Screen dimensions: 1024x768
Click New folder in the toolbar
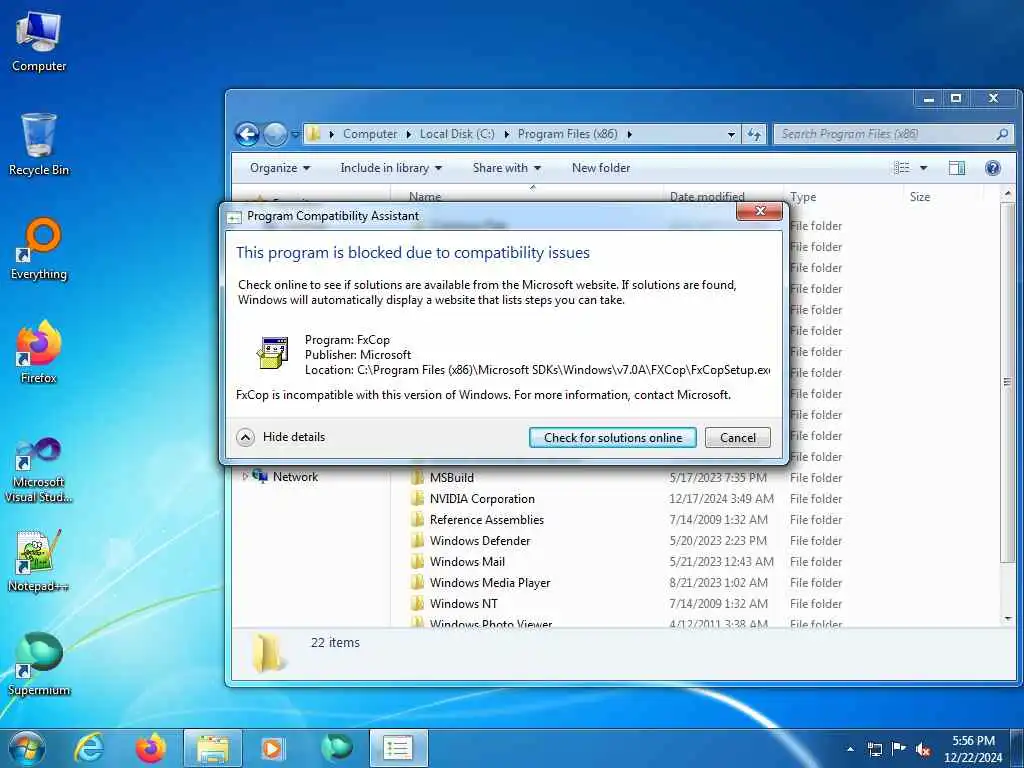click(x=601, y=168)
